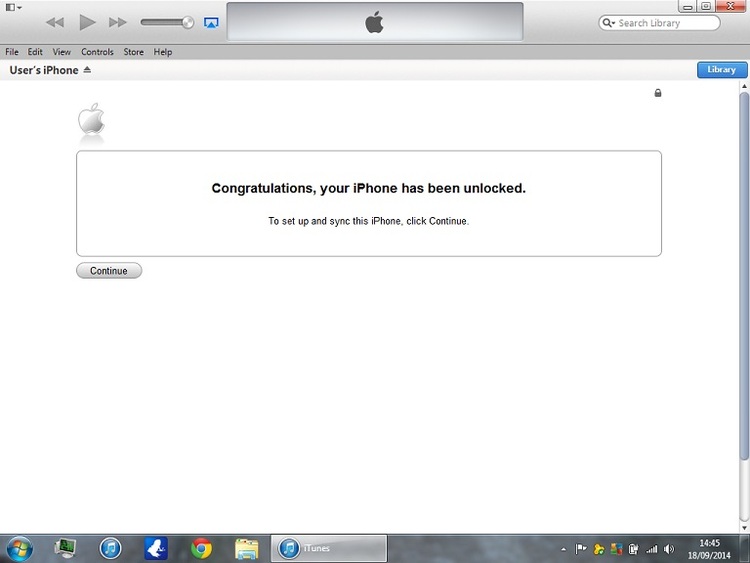
Task: Open the View menu
Action: click(x=62, y=52)
